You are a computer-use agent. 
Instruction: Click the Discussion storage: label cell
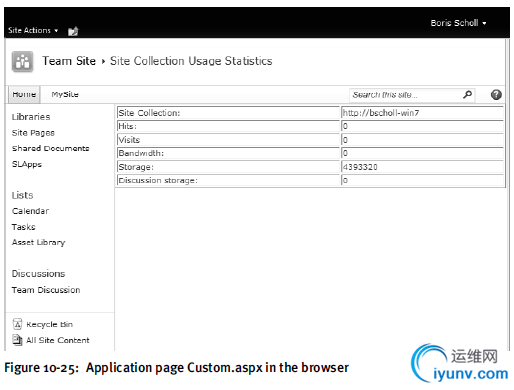(228, 180)
